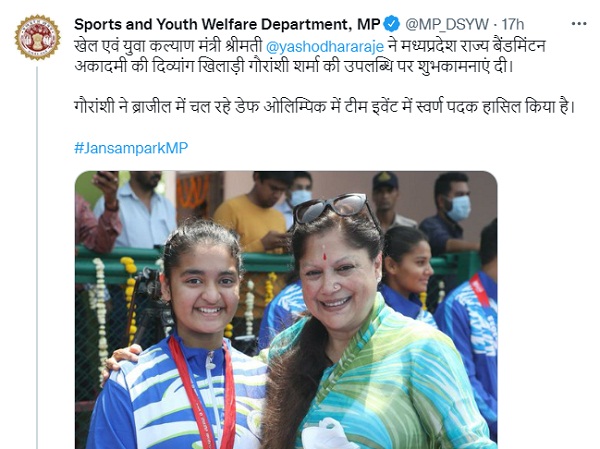Viewport: 600px width, 449px height.
Task: Open the attached tweet photo
Action: click(286, 310)
